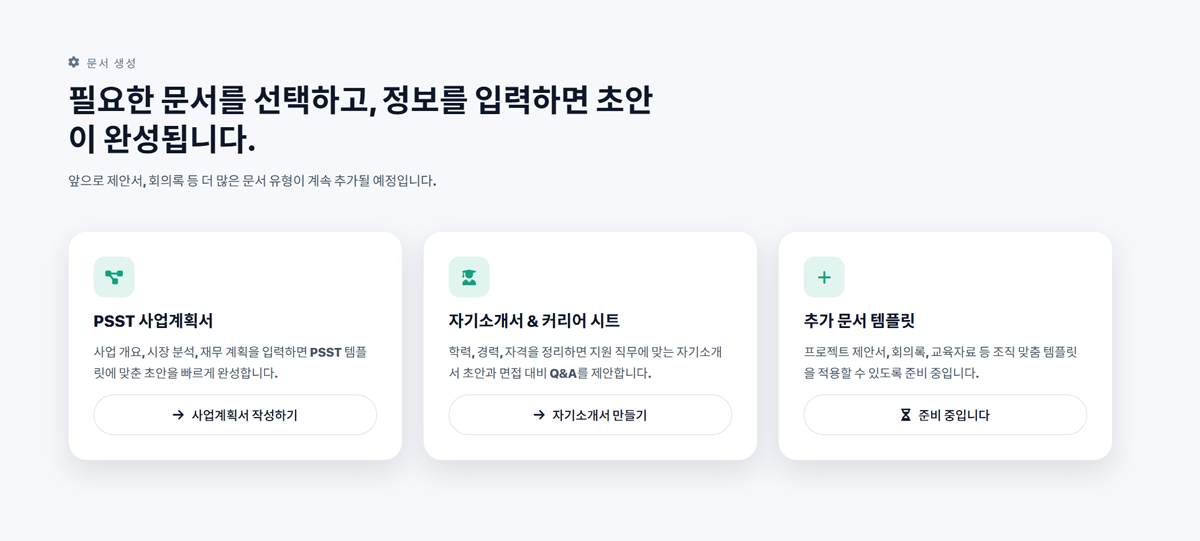
Task: Click the main headline about 초안 완성
Action: click(x=360, y=120)
